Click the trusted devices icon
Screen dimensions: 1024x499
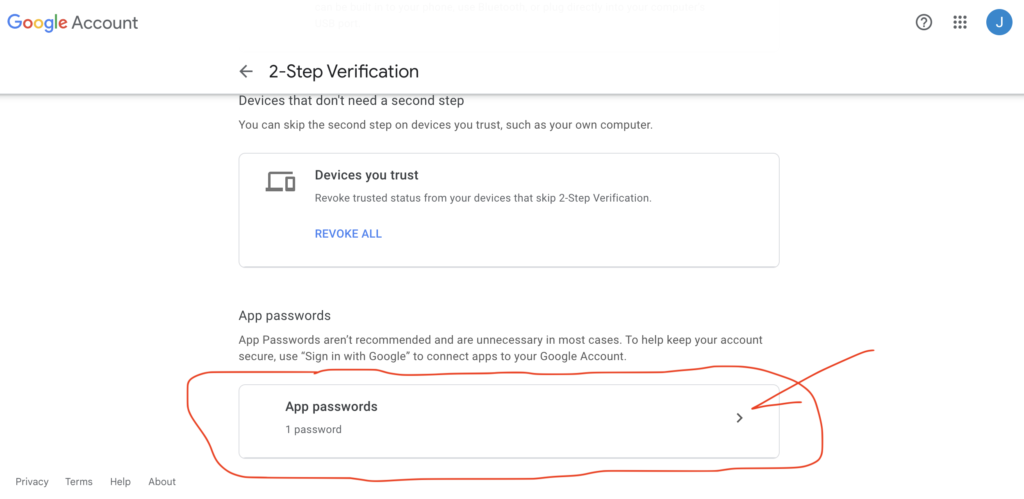click(280, 182)
